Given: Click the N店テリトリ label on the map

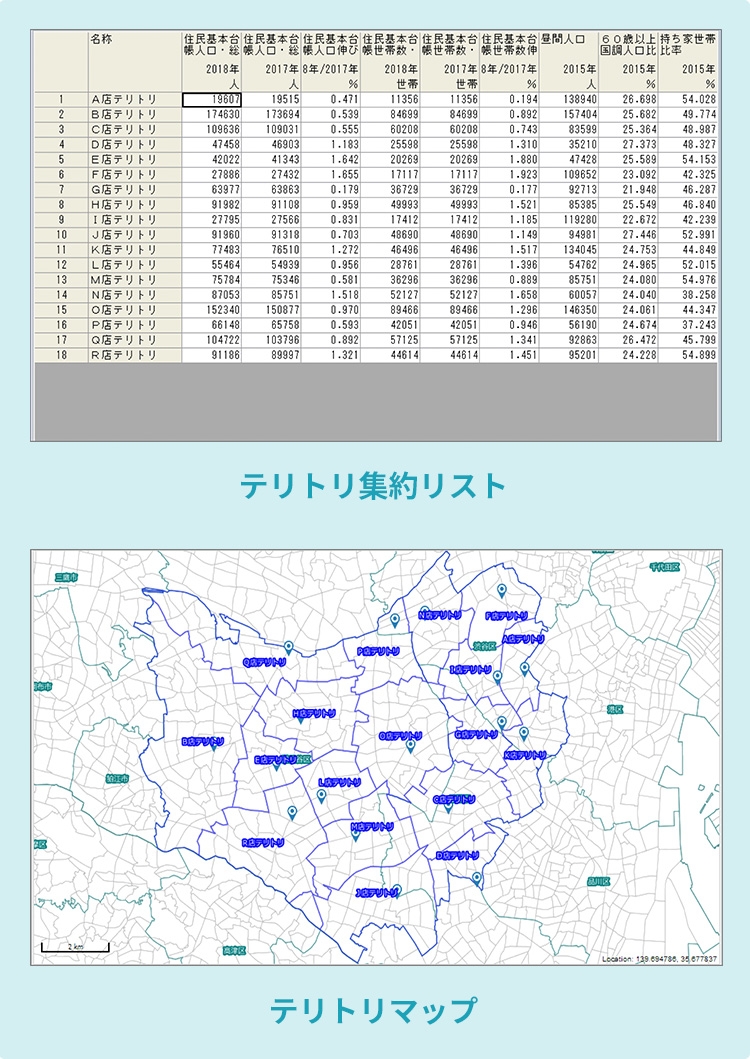Looking at the screenshot, I should (x=441, y=615).
